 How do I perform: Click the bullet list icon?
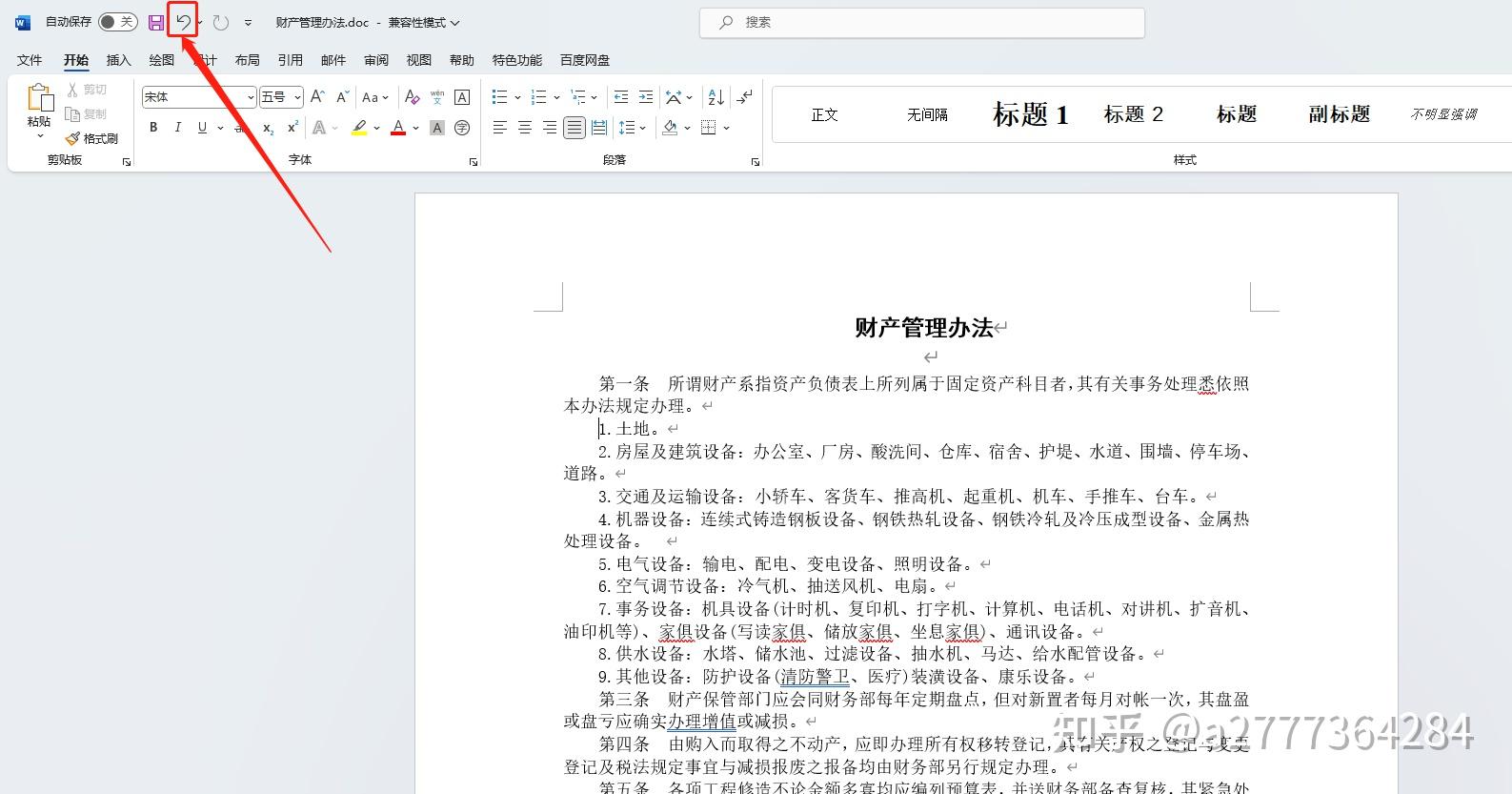499,97
